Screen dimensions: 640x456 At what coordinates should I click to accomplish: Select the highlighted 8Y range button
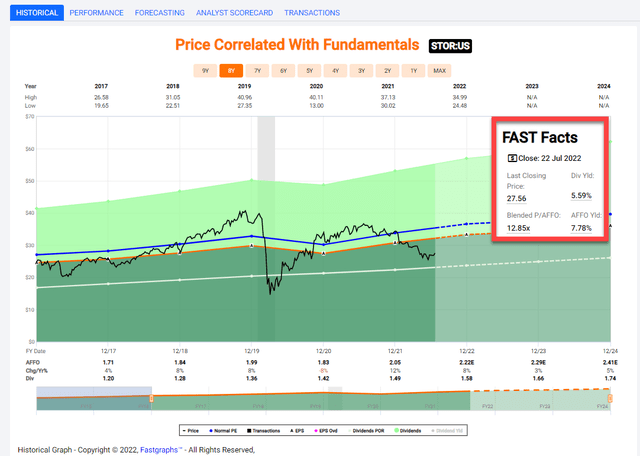click(231, 71)
